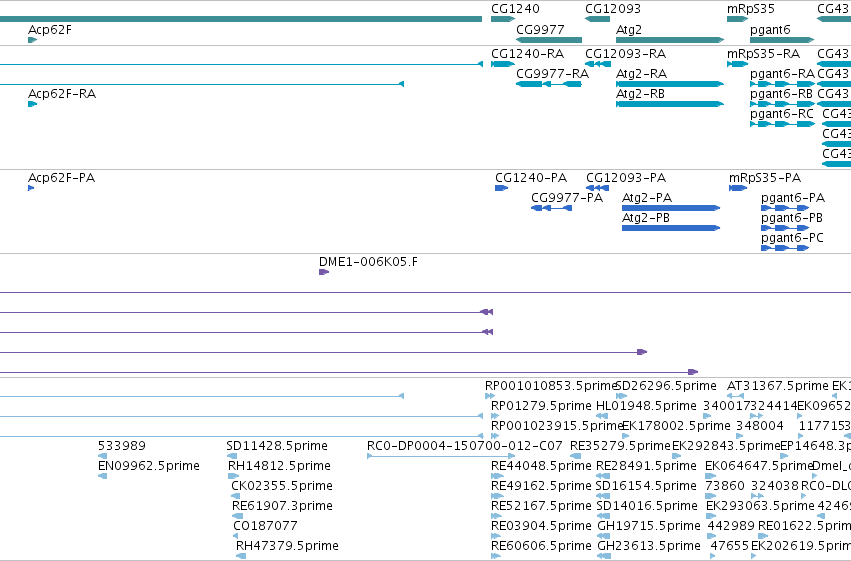Select the RC0-DP0004-150700-012-C07 feature
Viewport: 851px width, 561px height.
pyautogui.click(x=441, y=456)
